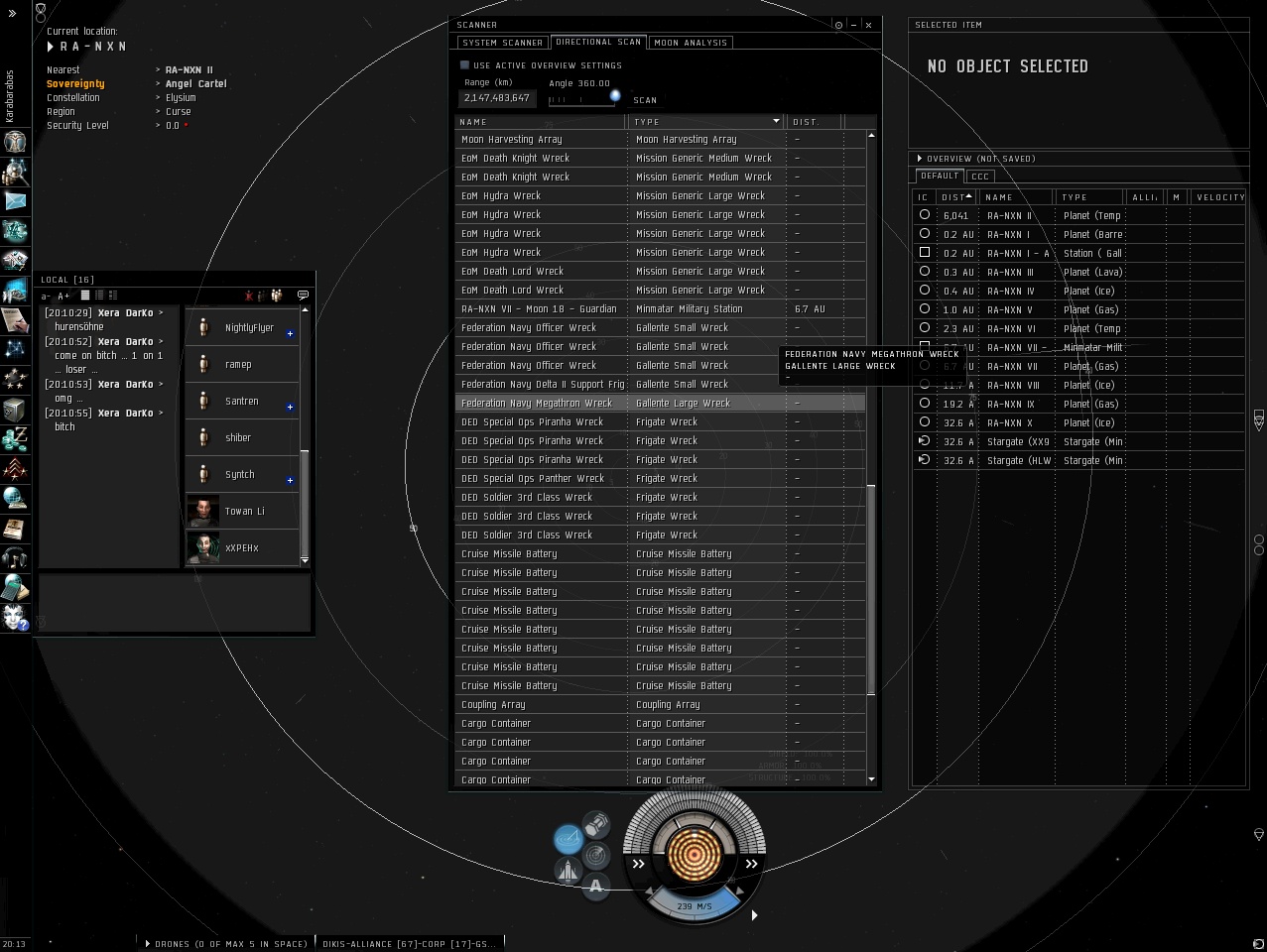Expand the Current location triangle next to RA-NXN
Image resolution: width=1267 pixels, height=952 pixels.
coord(51,47)
